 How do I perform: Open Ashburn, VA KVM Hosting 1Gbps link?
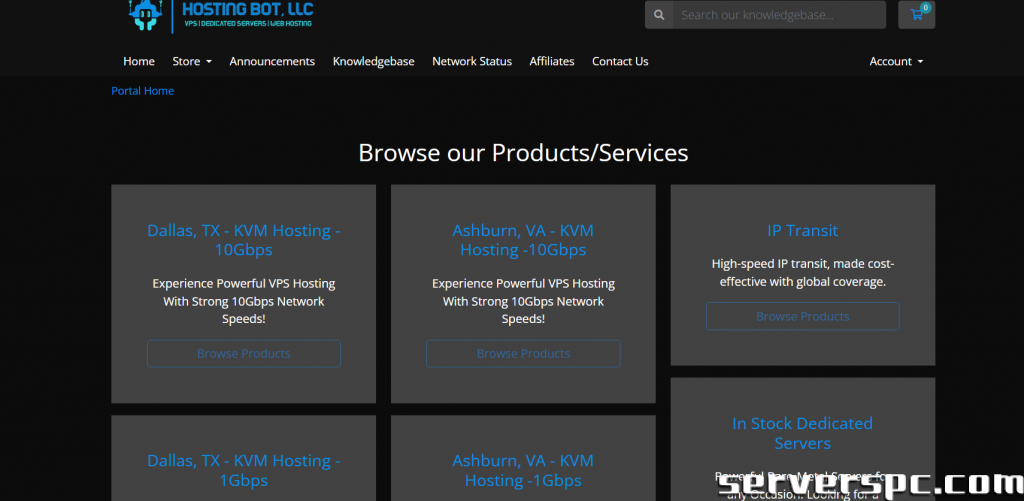point(523,470)
